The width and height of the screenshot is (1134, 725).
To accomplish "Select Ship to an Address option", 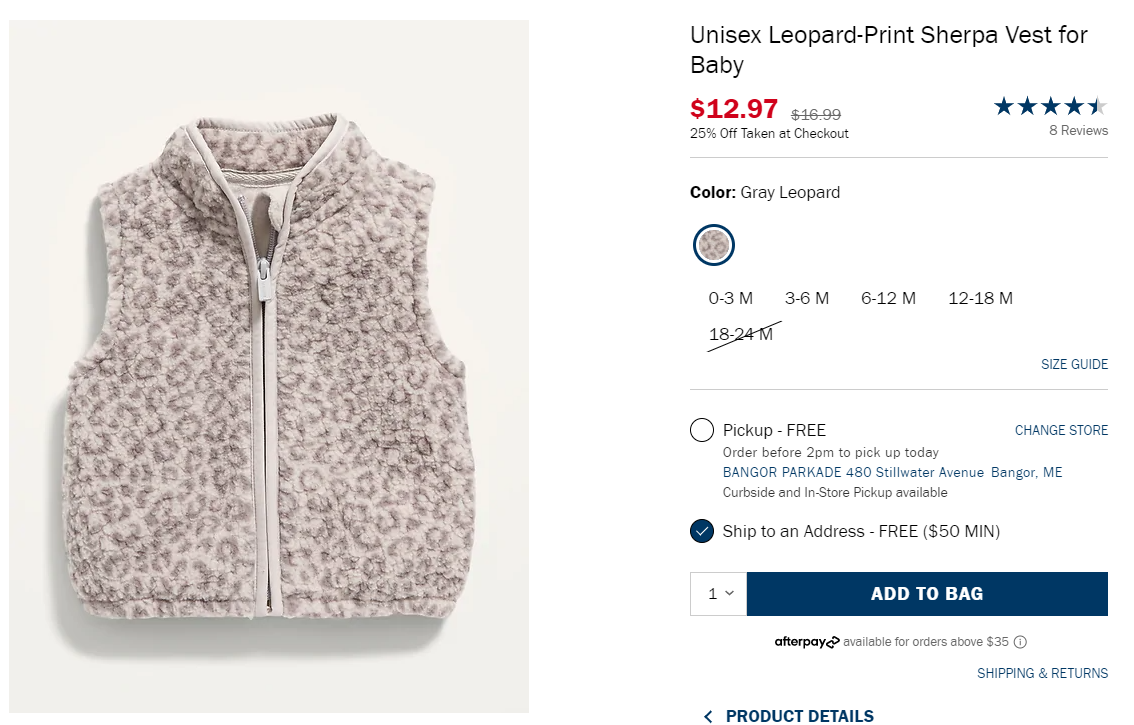I will pyautogui.click(x=702, y=531).
